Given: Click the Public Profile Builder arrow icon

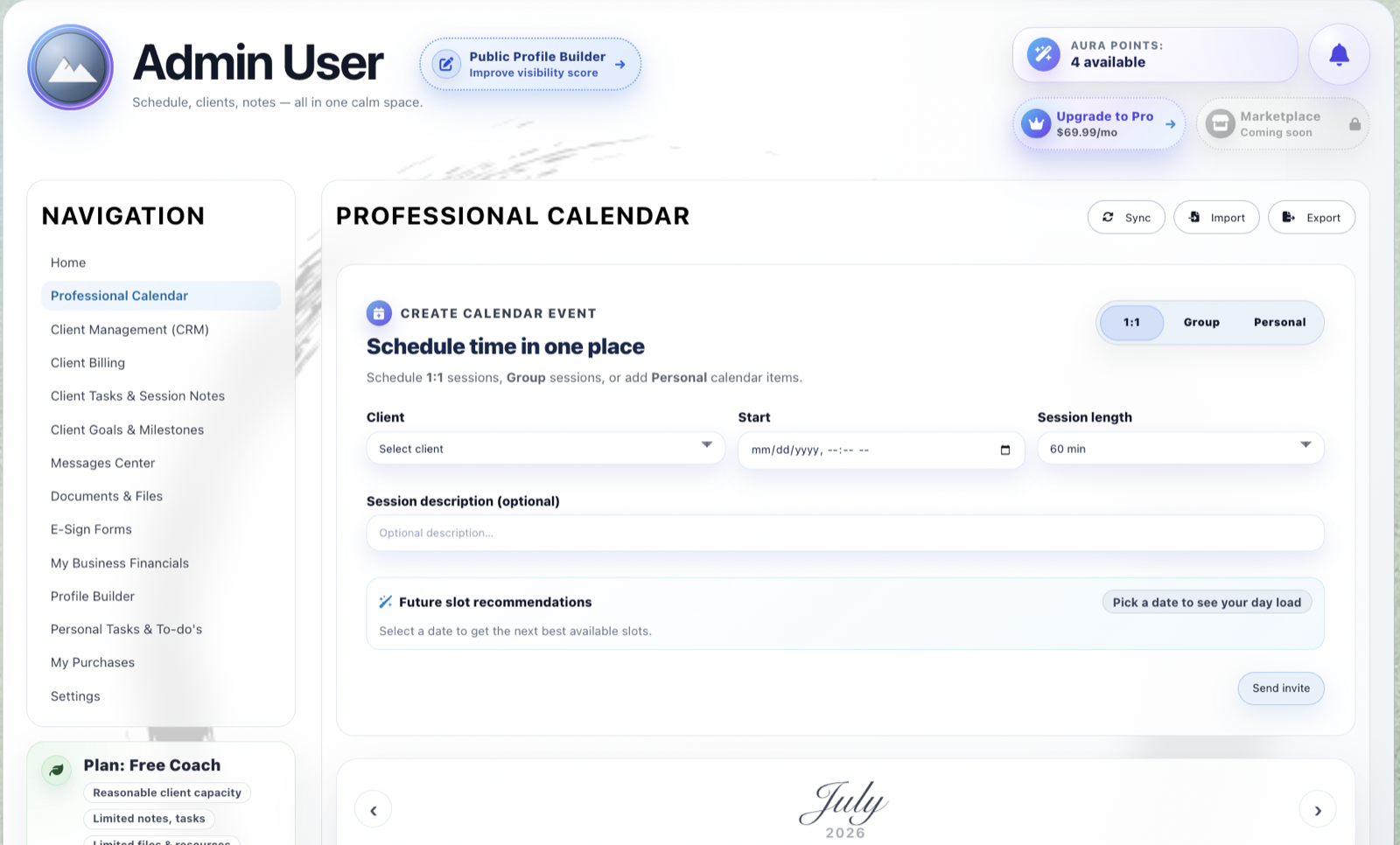Looking at the screenshot, I should click(x=619, y=65).
